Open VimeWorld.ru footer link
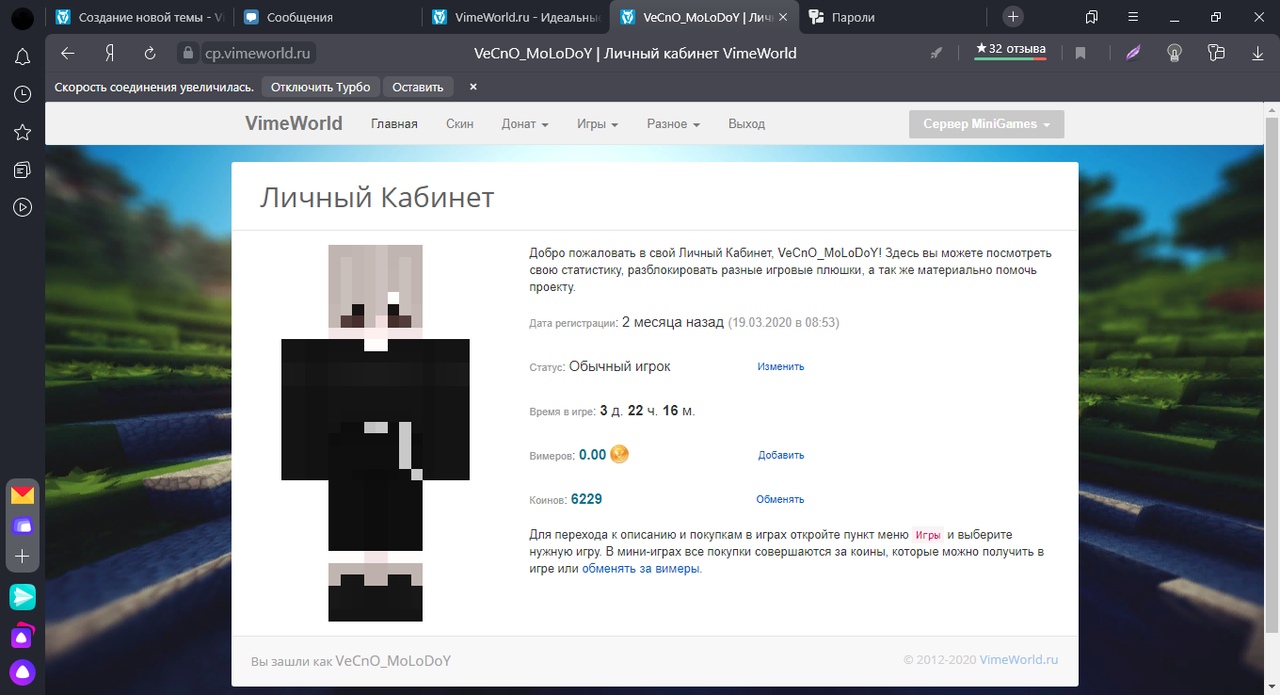Viewport: 1280px width, 695px height. click(x=1019, y=660)
